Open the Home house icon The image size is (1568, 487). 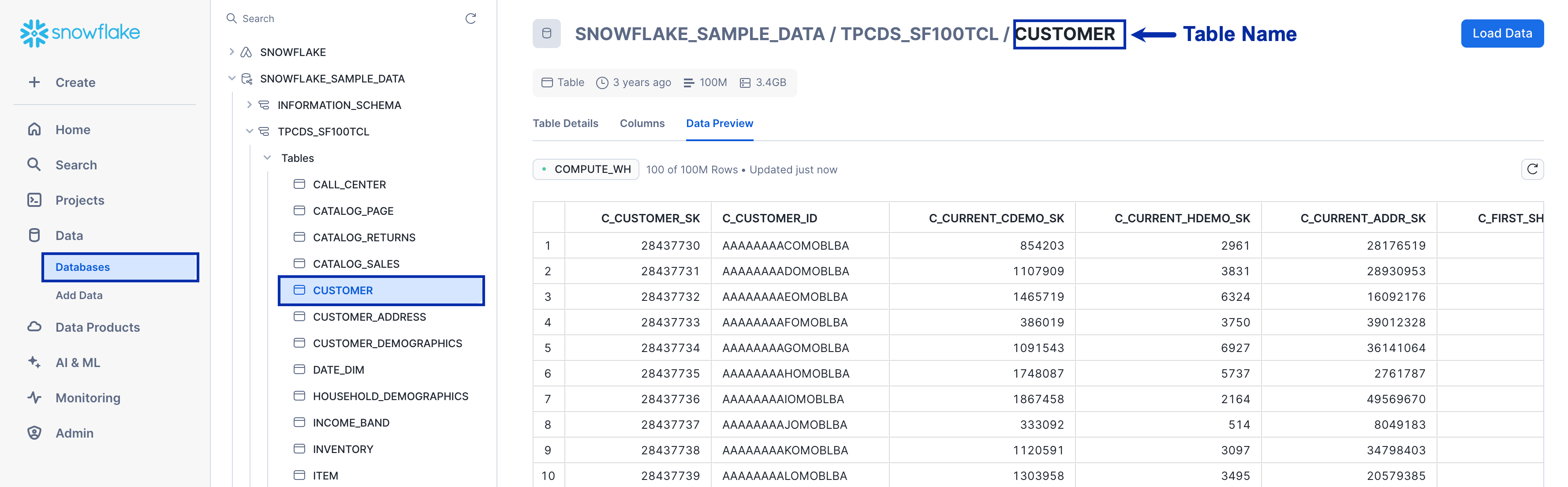[35, 130]
